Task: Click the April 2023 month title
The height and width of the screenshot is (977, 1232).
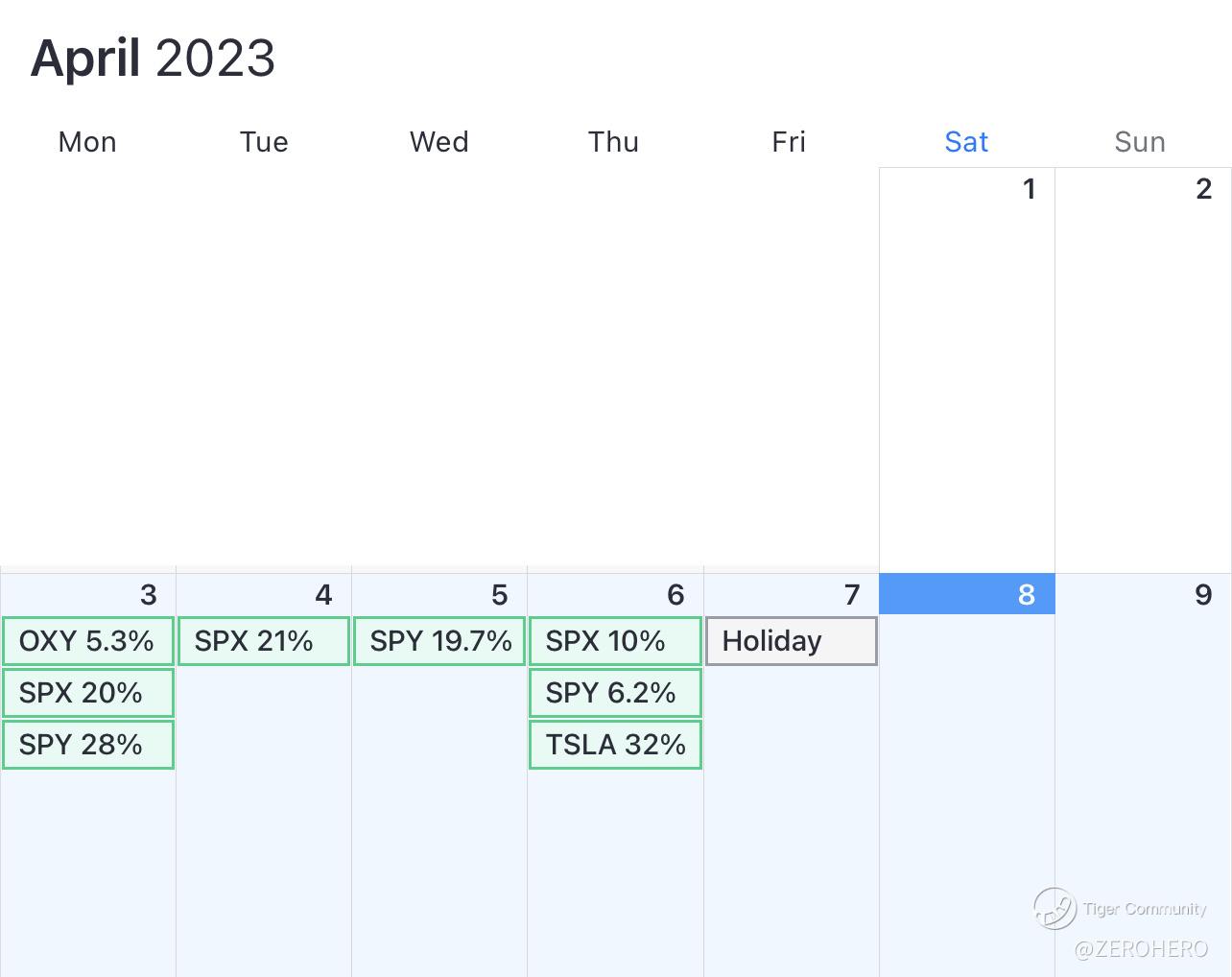Action: point(154,59)
